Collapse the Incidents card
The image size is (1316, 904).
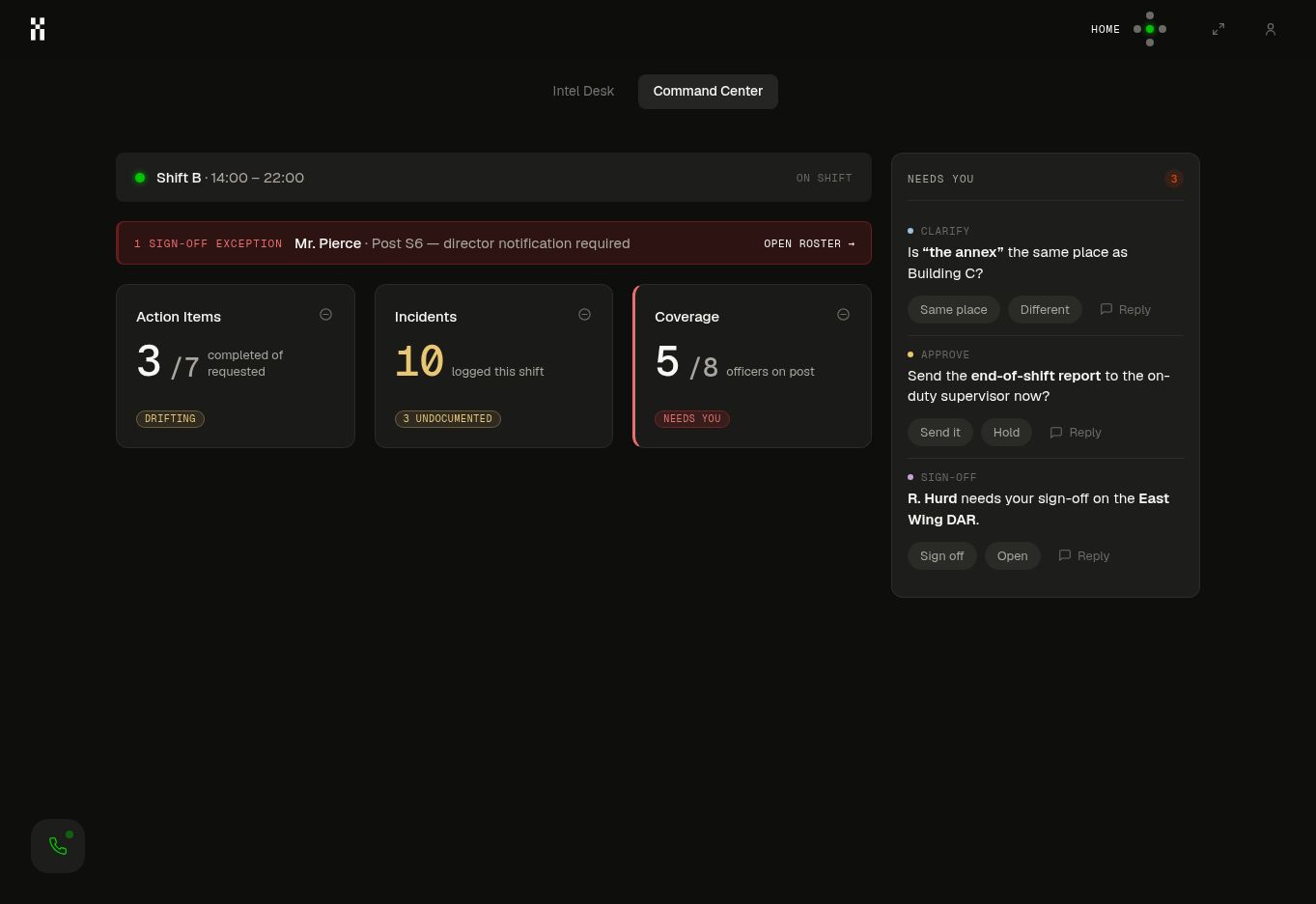pos(584,314)
